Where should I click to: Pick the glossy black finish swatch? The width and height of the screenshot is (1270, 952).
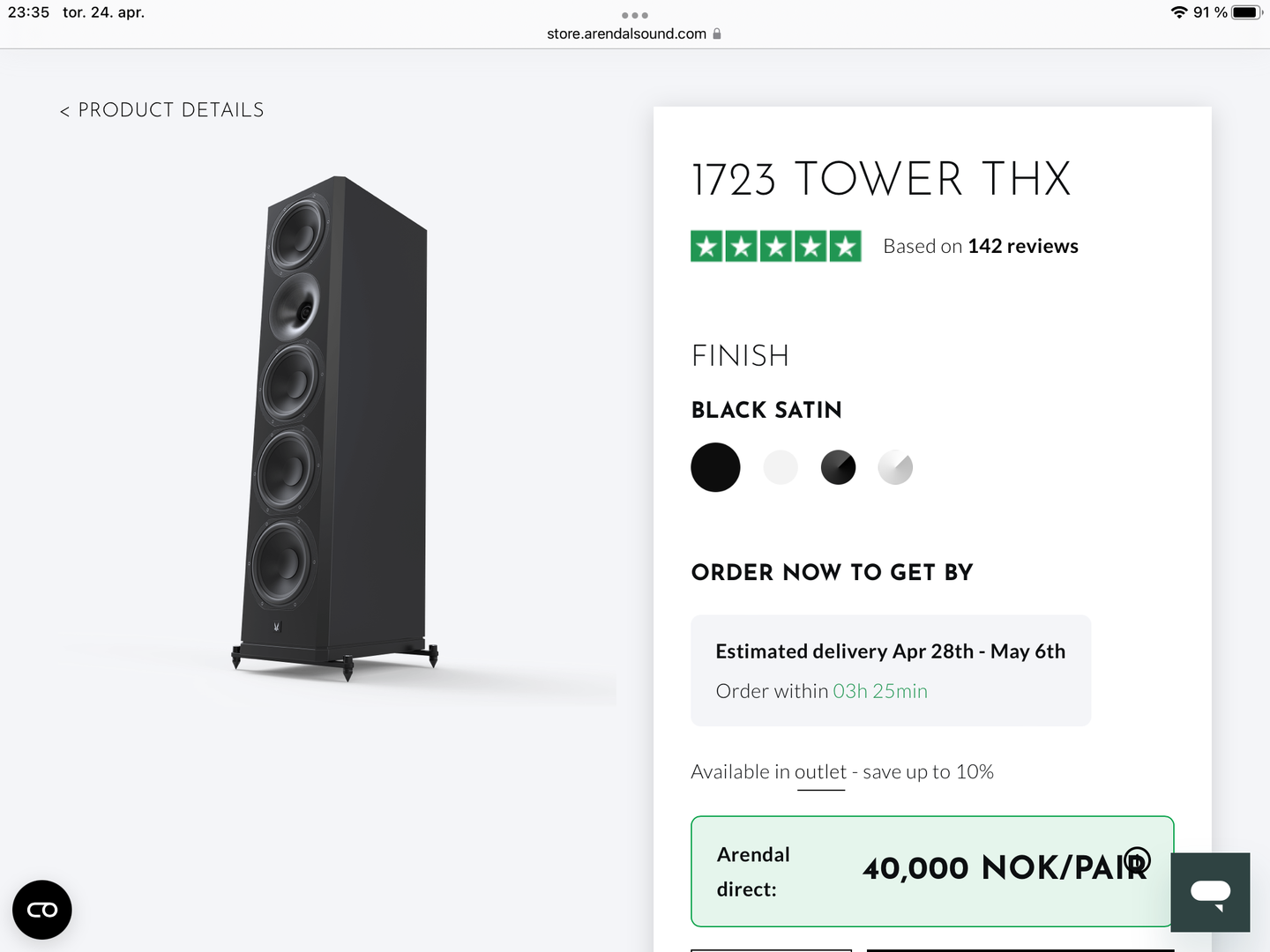pos(838,467)
